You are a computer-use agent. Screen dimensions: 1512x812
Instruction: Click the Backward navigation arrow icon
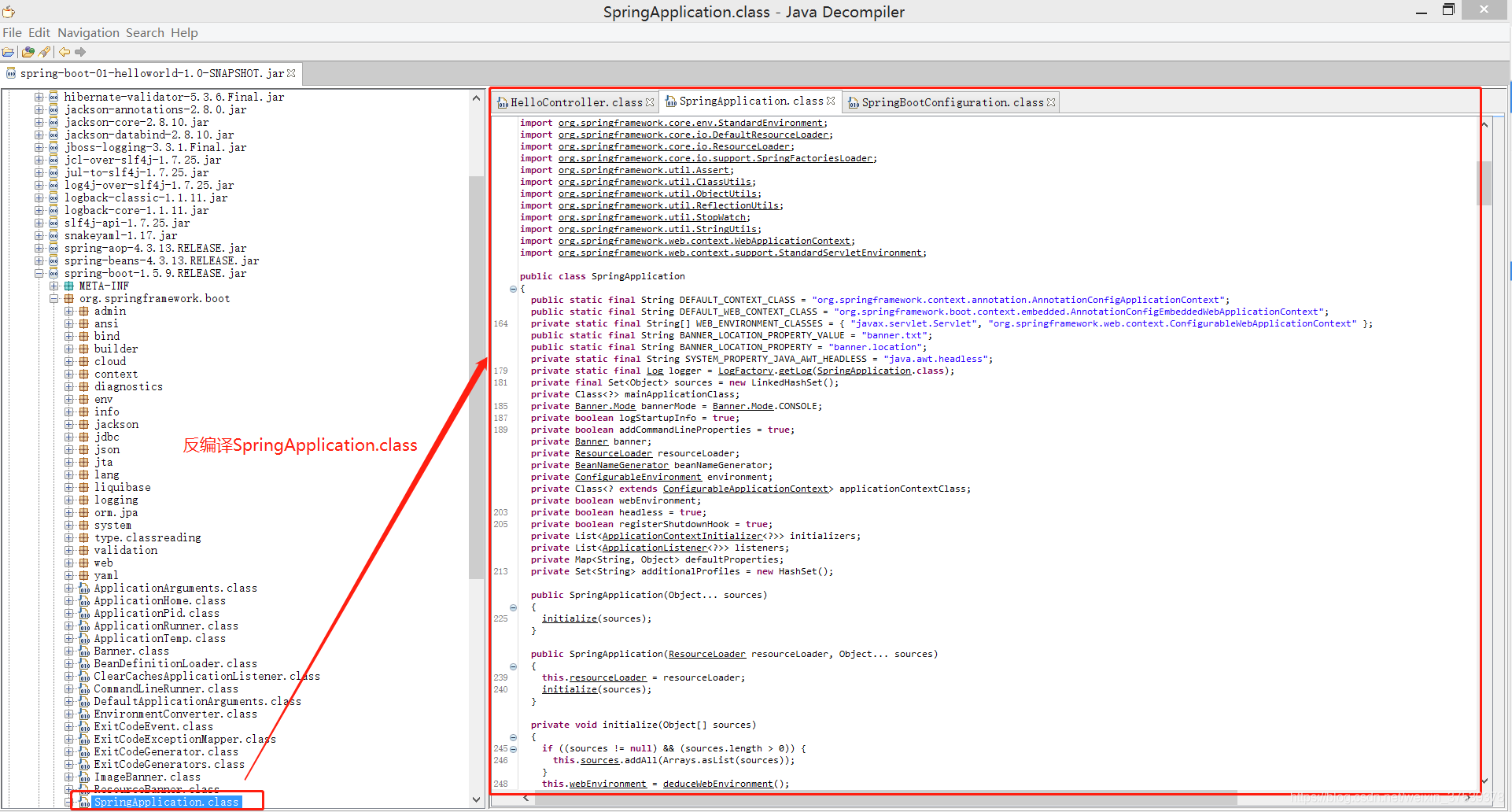coord(65,52)
